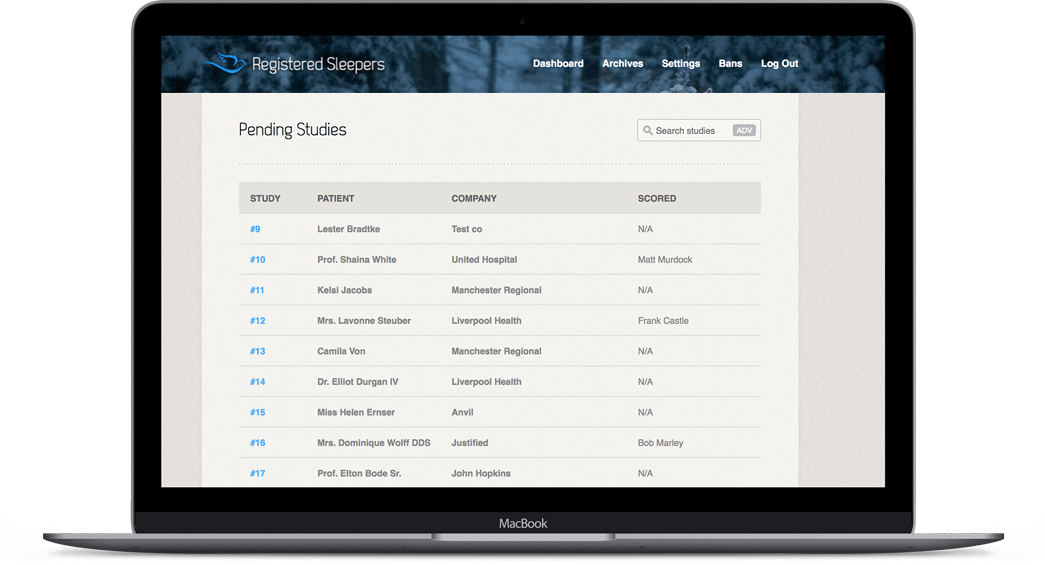Screen dimensions: 1045x565
Task: Click N/A in Miss Helen Ernser row
Action: (645, 412)
